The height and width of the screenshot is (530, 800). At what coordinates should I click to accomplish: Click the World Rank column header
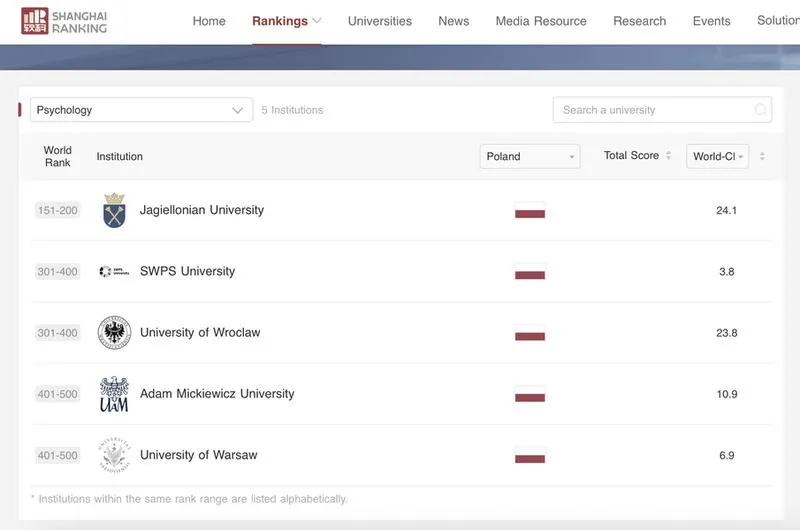58,157
